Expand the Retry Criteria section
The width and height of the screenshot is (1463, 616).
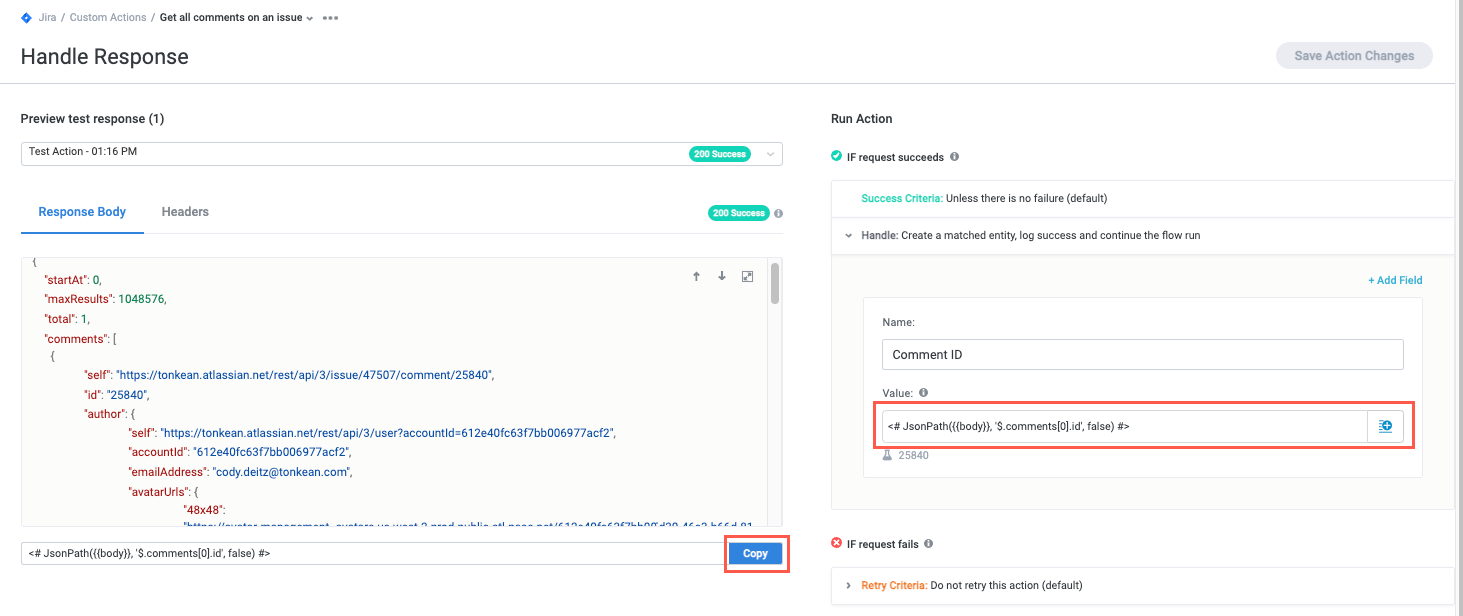[x=848, y=585]
